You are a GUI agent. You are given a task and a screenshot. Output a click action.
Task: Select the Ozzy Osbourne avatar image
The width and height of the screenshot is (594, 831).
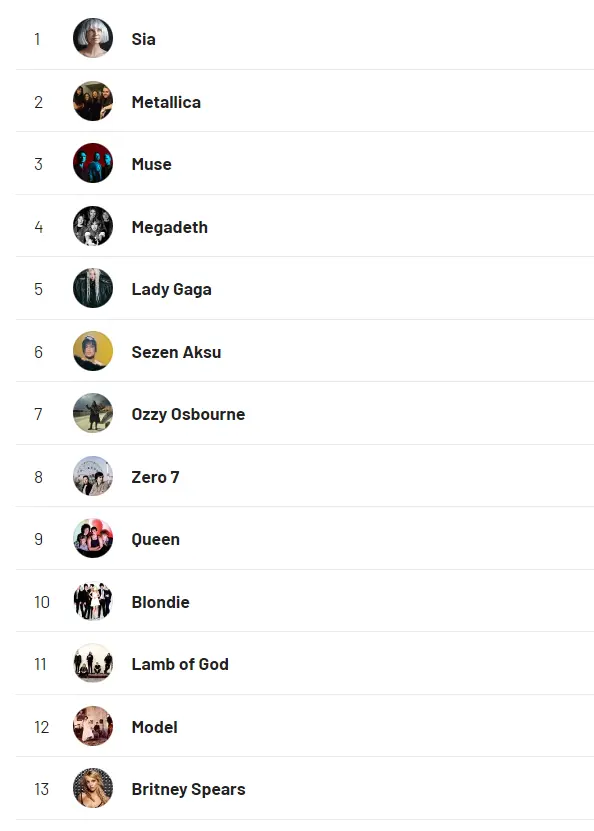(x=93, y=413)
